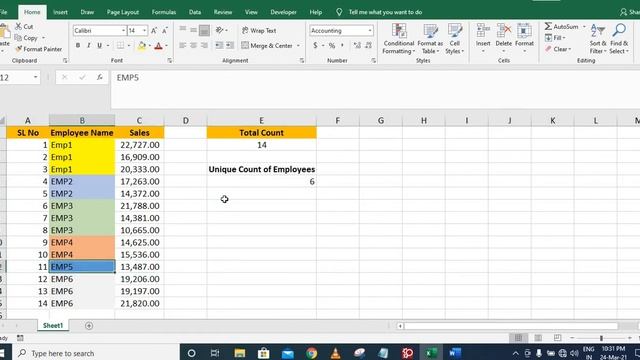Switch to Normal view in status bar

518,338
